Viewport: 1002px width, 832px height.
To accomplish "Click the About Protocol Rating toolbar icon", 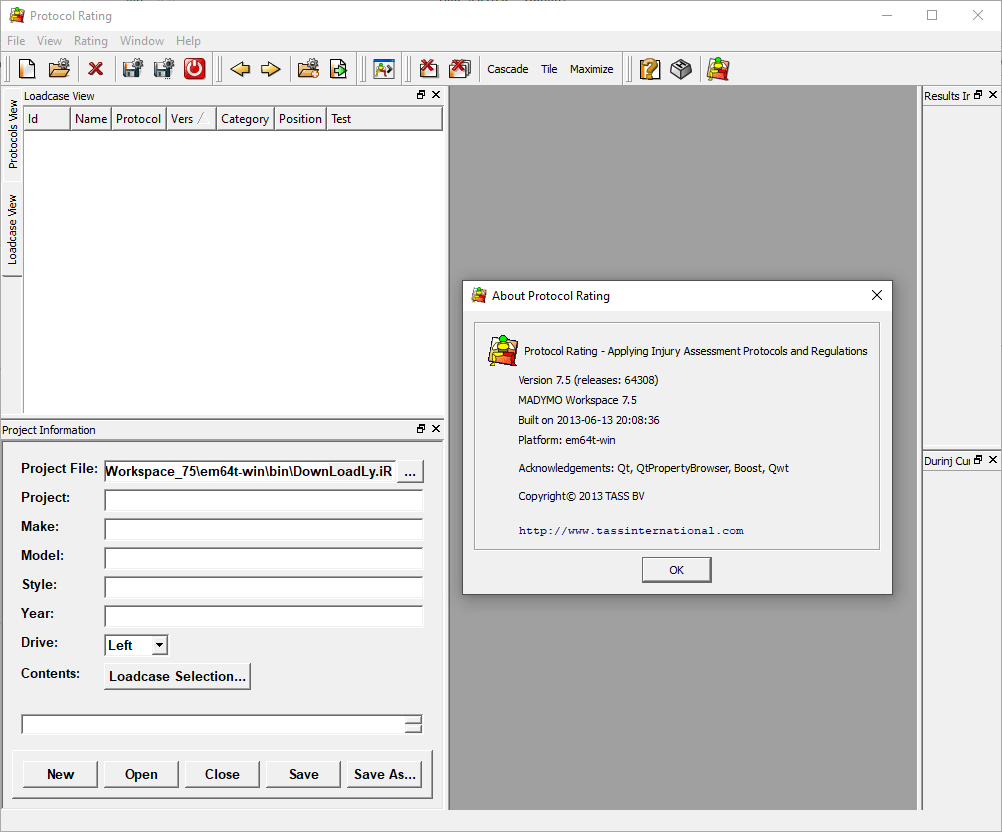I will [x=718, y=69].
